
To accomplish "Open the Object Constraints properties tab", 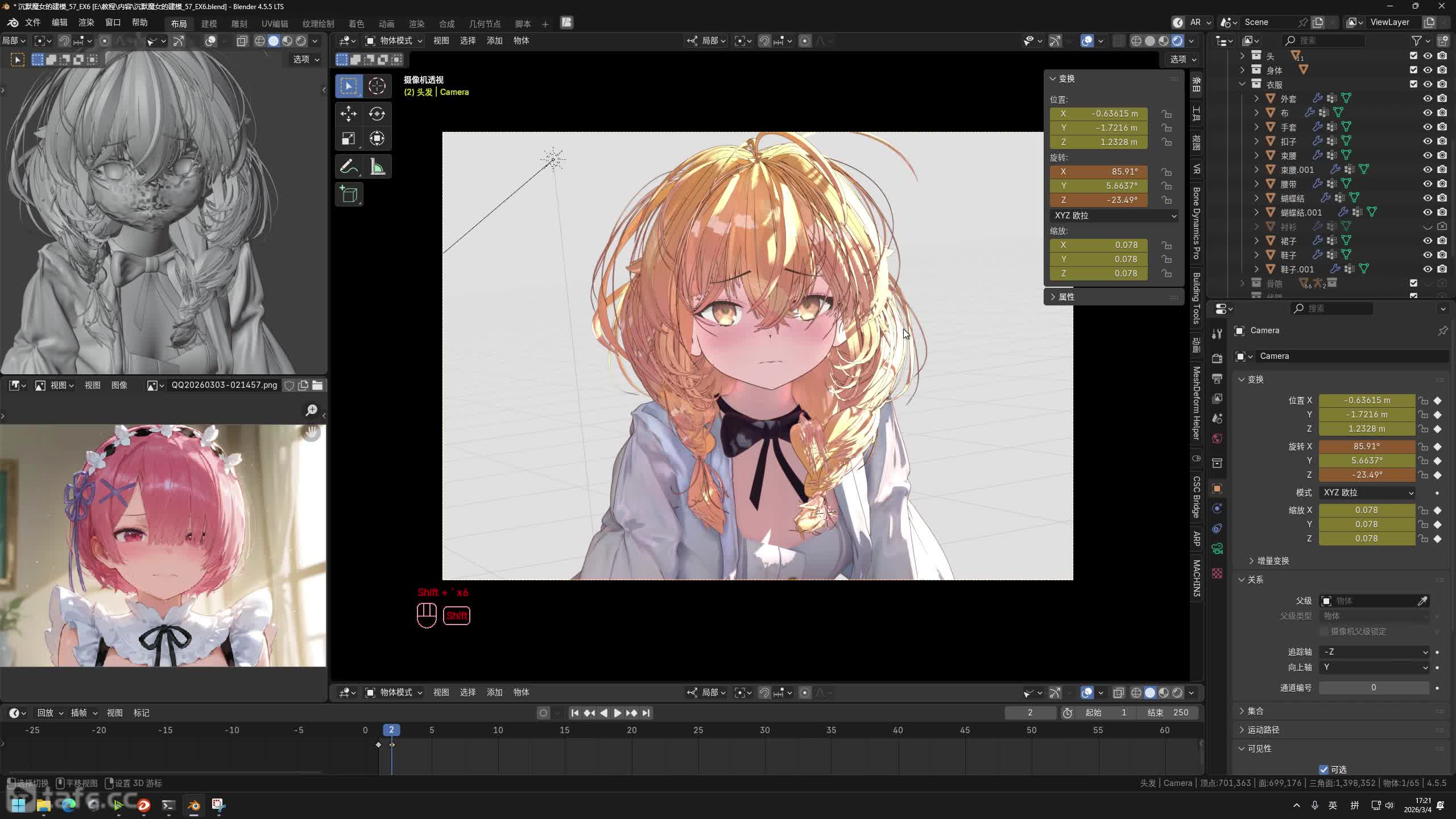I will coord(1217,528).
